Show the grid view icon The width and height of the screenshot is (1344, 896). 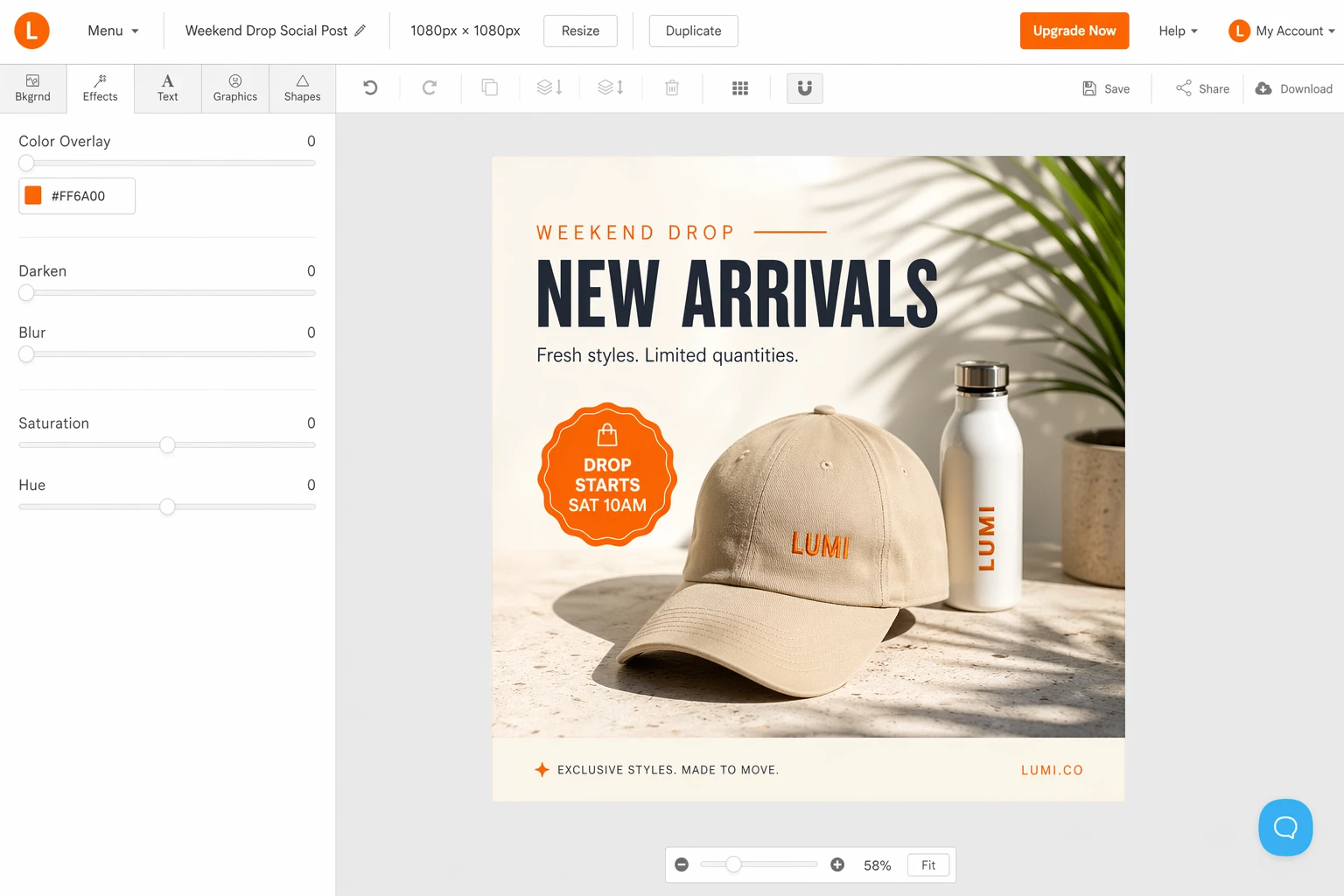pyautogui.click(x=740, y=87)
